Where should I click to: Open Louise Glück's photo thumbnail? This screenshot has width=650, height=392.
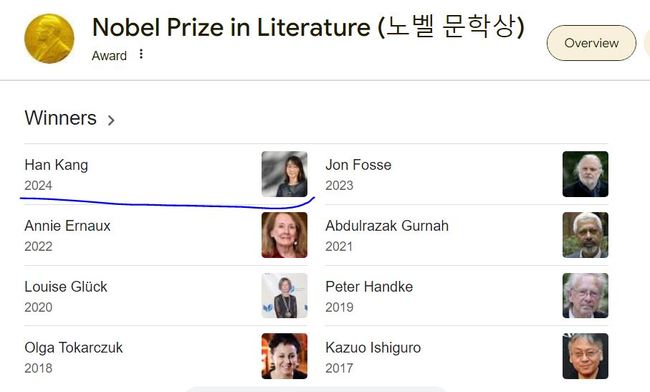click(284, 295)
